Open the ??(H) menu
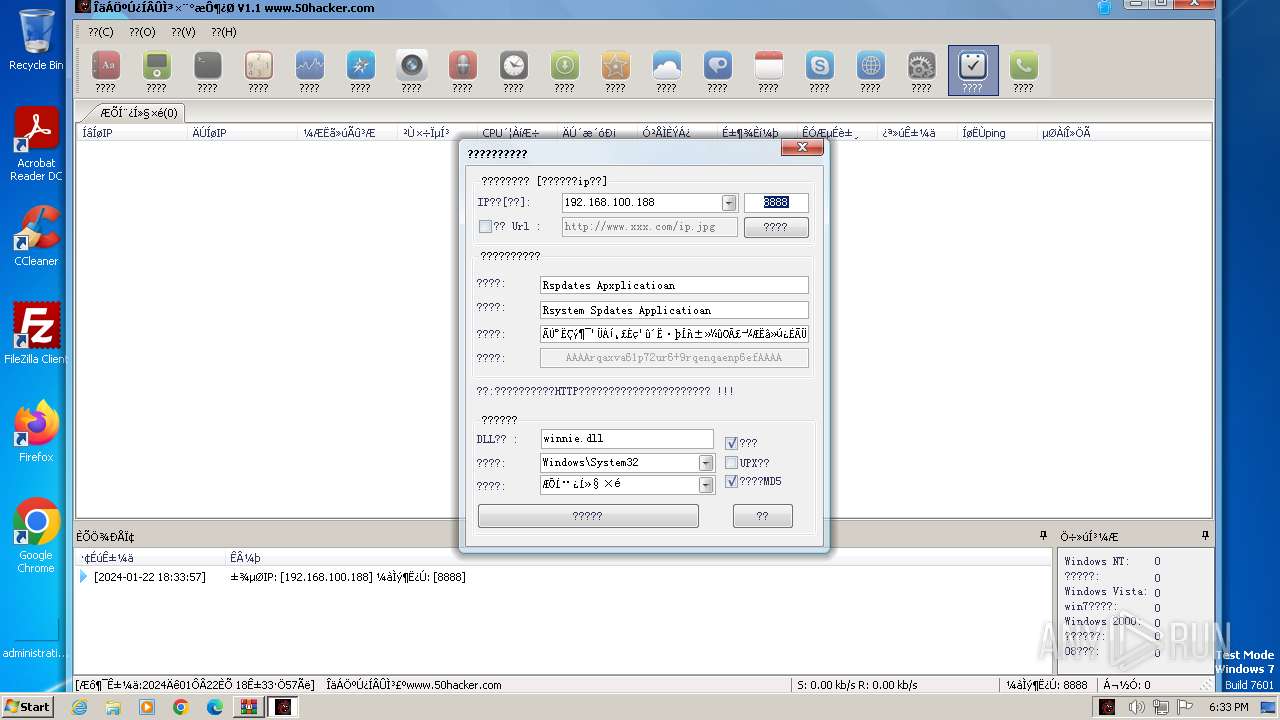The width and height of the screenshot is (1280, 720). (224, 32)
